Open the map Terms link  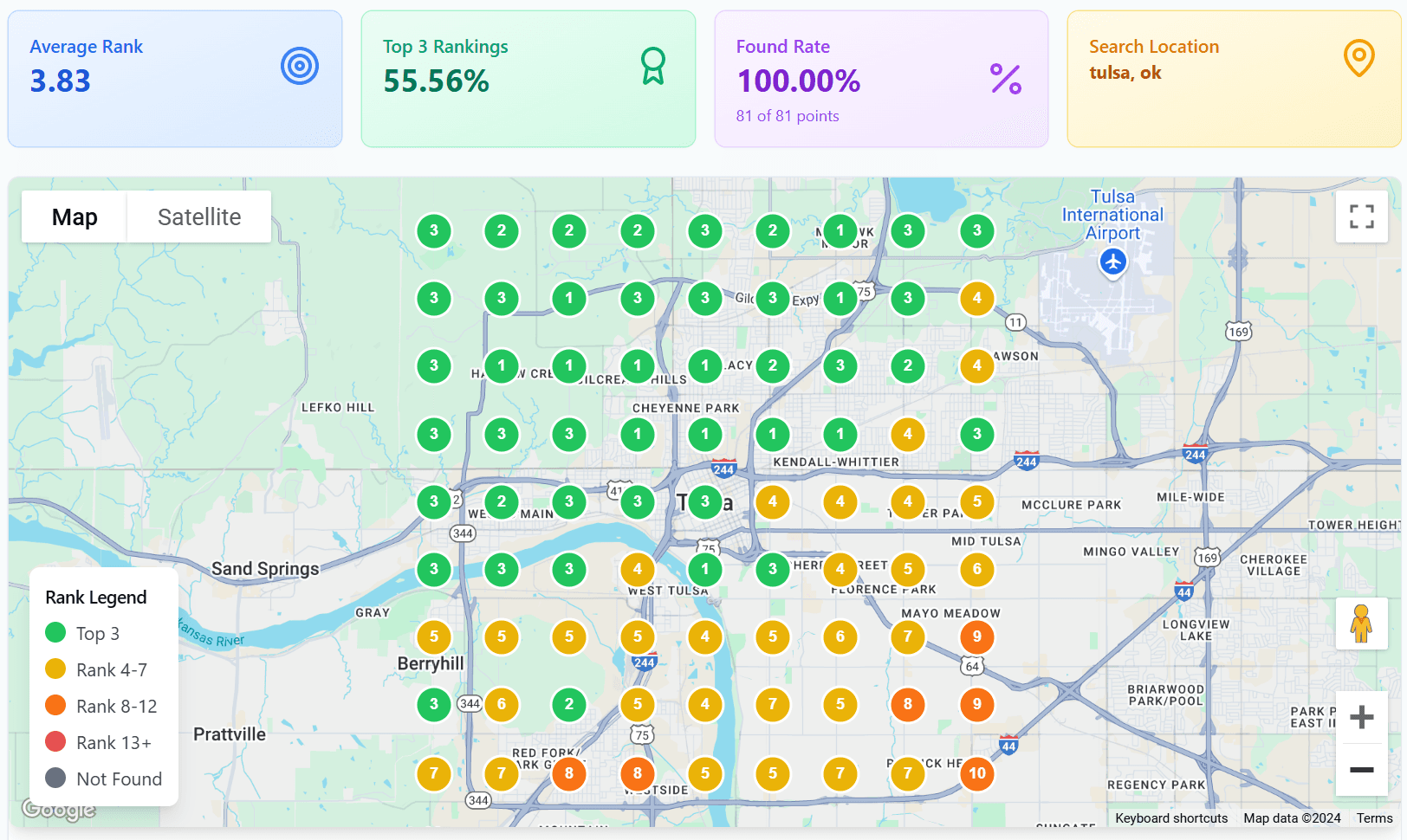(1375, 818)
